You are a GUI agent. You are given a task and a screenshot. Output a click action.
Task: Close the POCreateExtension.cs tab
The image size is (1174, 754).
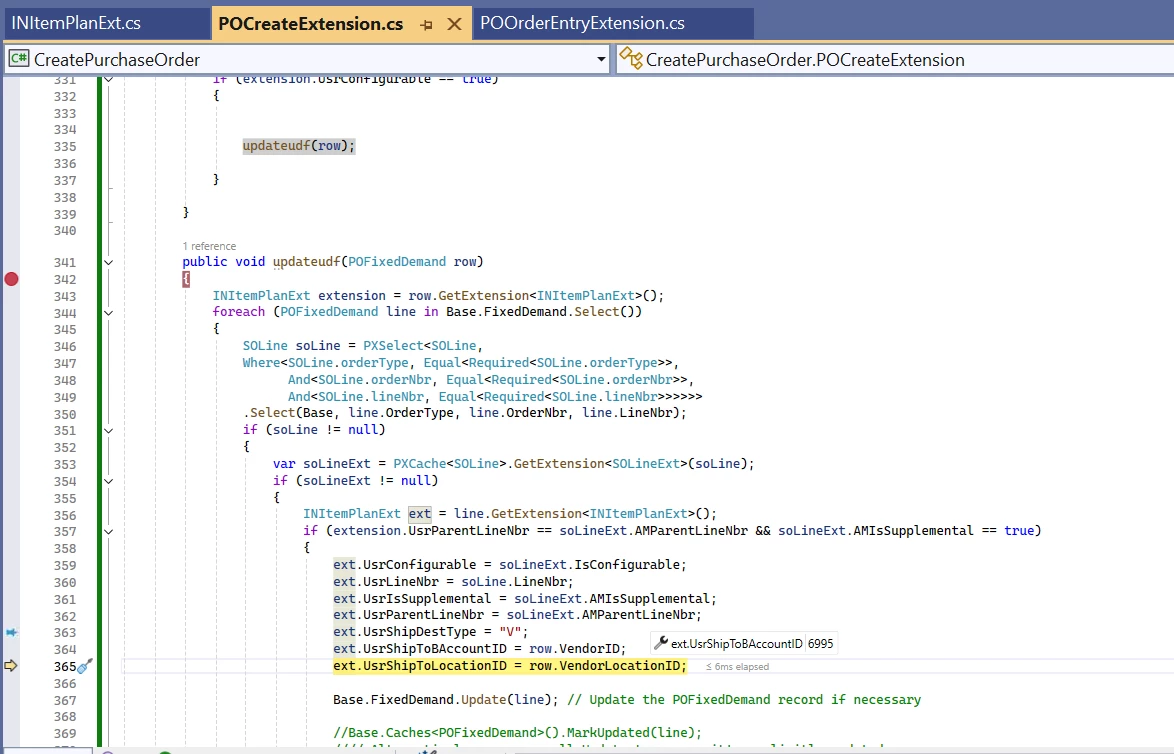tap(455, 23)
